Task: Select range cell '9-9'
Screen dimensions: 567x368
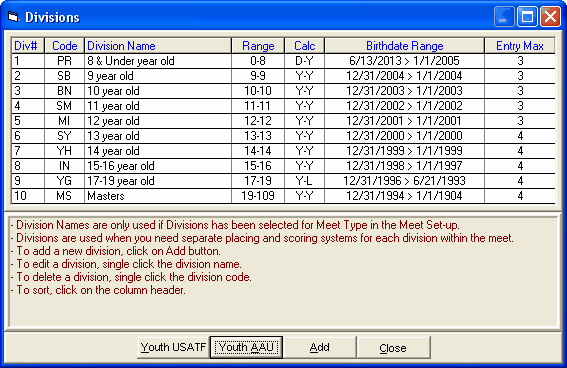Action: (x=258, y=76)
